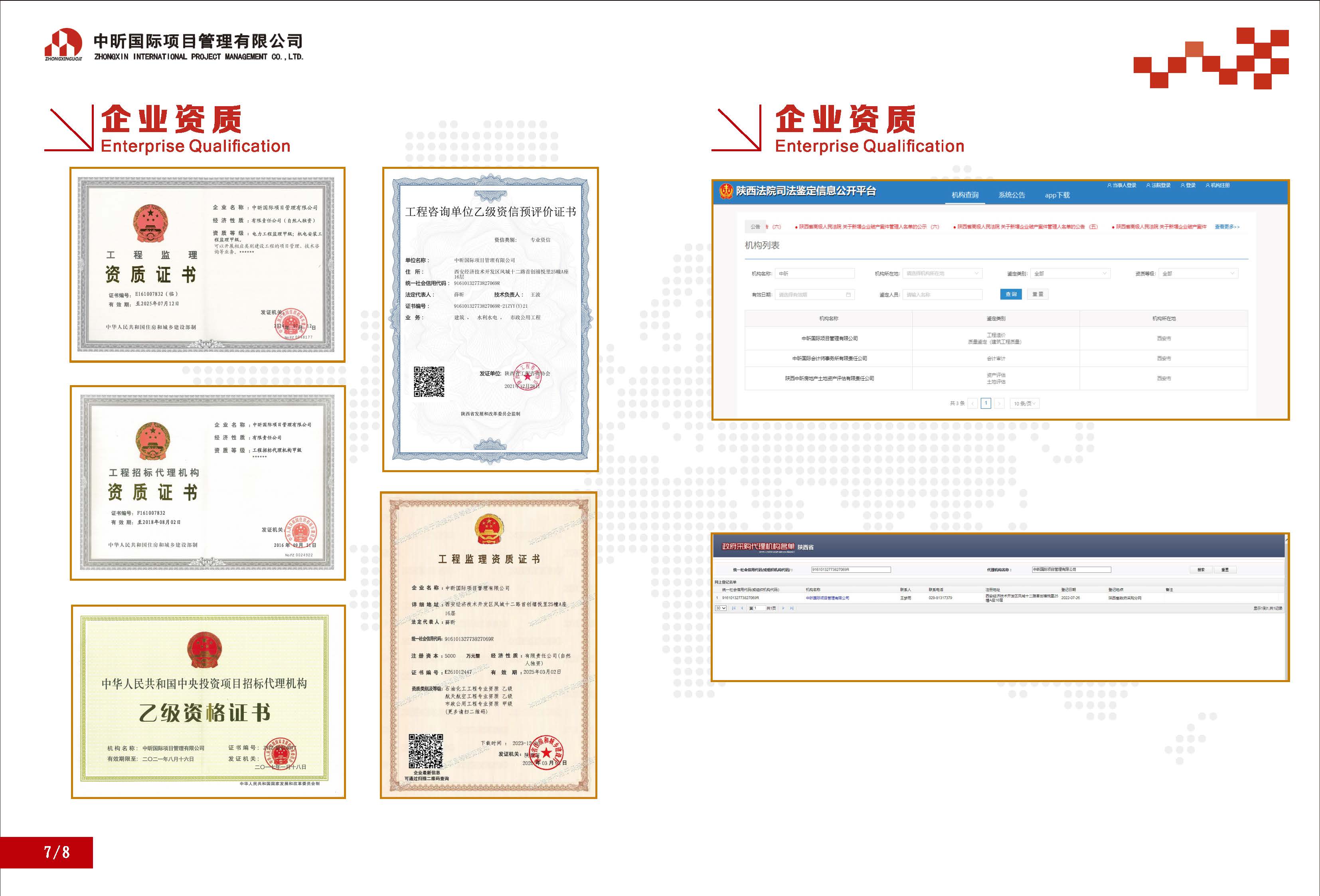Click the previous page arrow before page 1

click(x=973, y=403)
